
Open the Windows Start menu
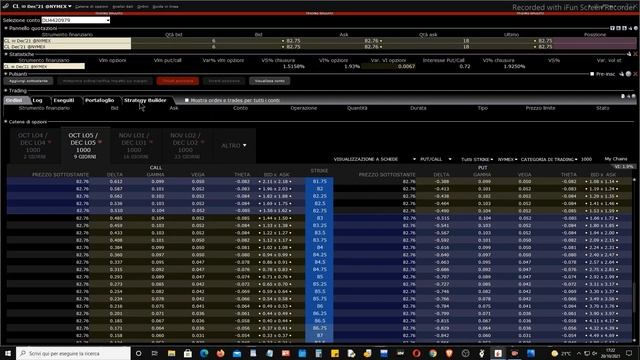[x=8, y=353]
